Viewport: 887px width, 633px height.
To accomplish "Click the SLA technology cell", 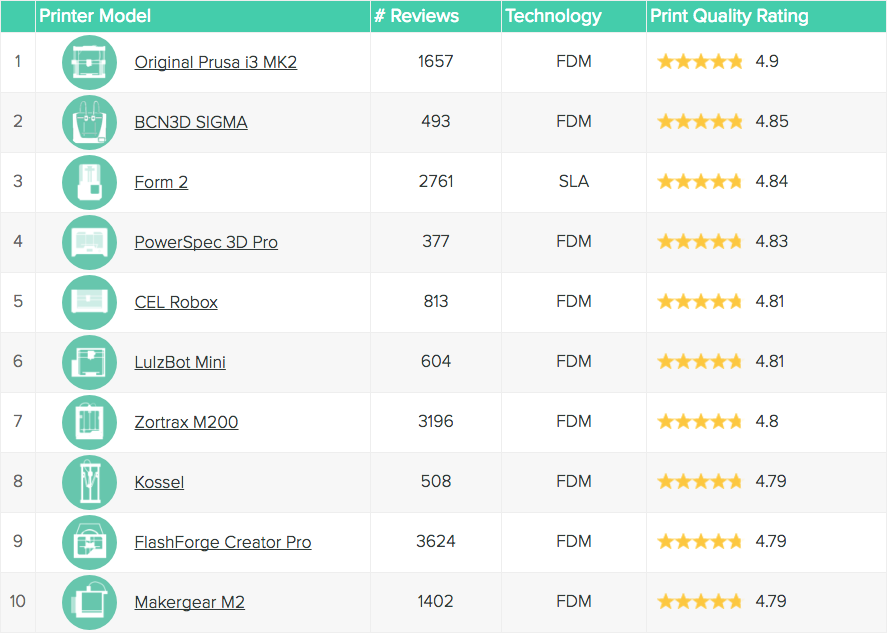I will [574, 181].
